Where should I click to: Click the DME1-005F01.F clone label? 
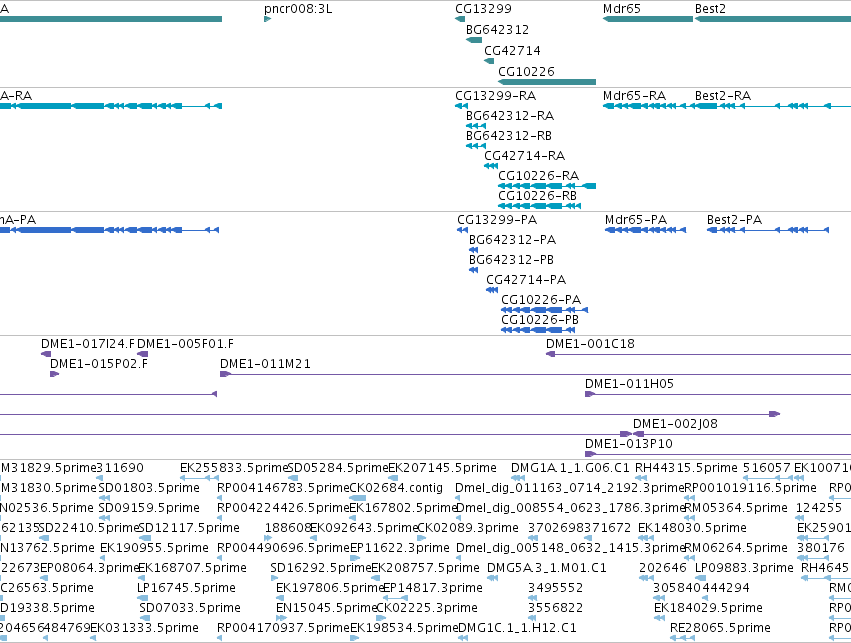186,345
